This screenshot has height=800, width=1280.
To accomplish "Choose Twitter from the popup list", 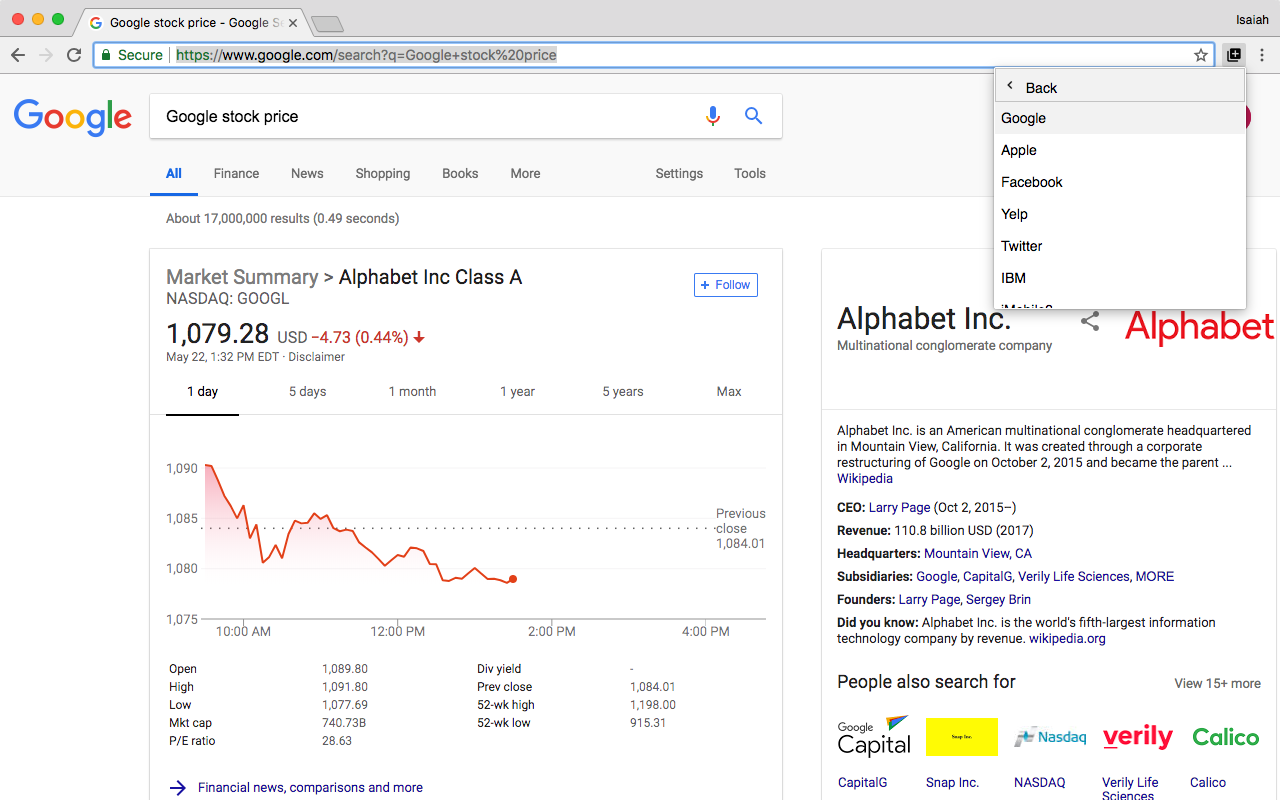I will (1022, 246).
